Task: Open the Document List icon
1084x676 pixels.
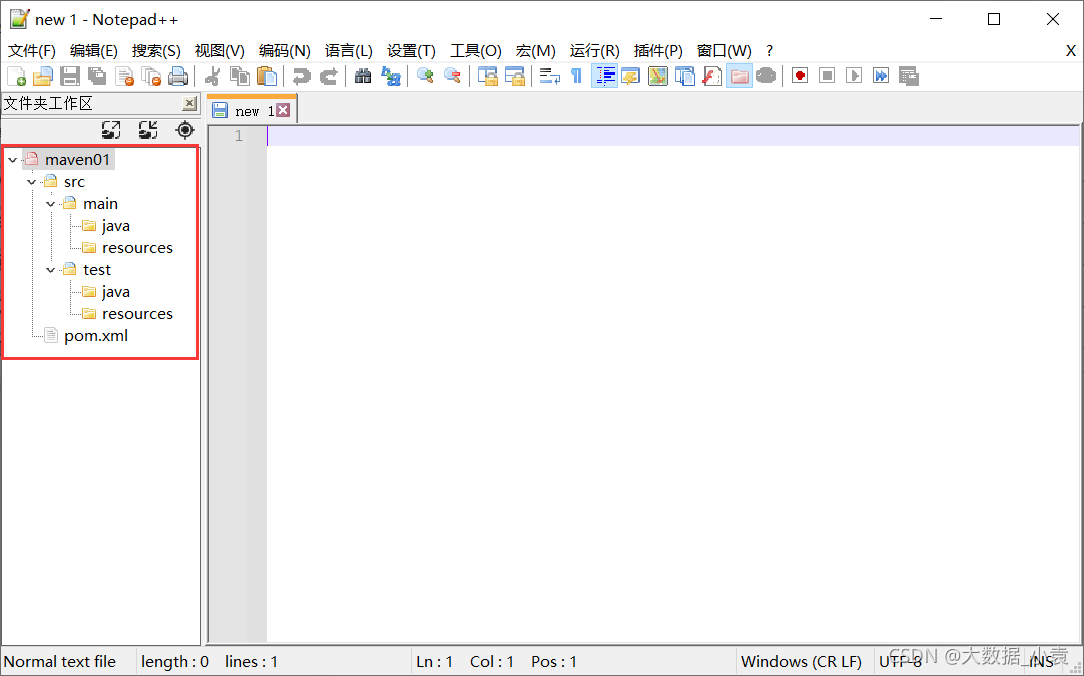Action: (684, 76)
